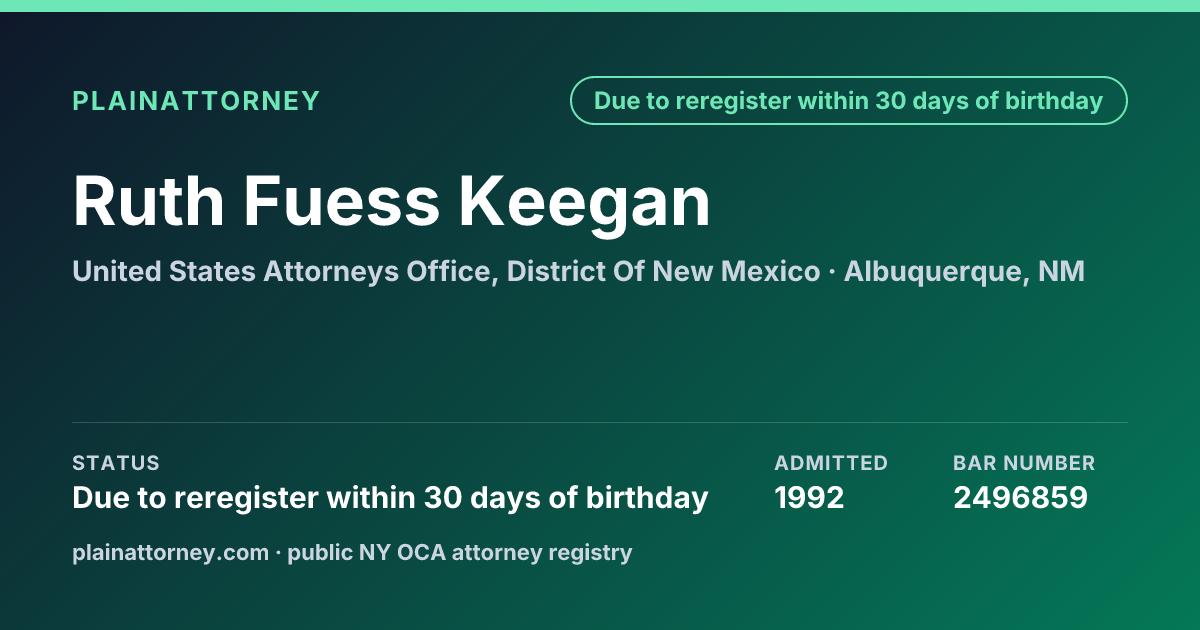Click the mint green top accent bar
This screenshot has height=630, width=1200.
[600, 6]
